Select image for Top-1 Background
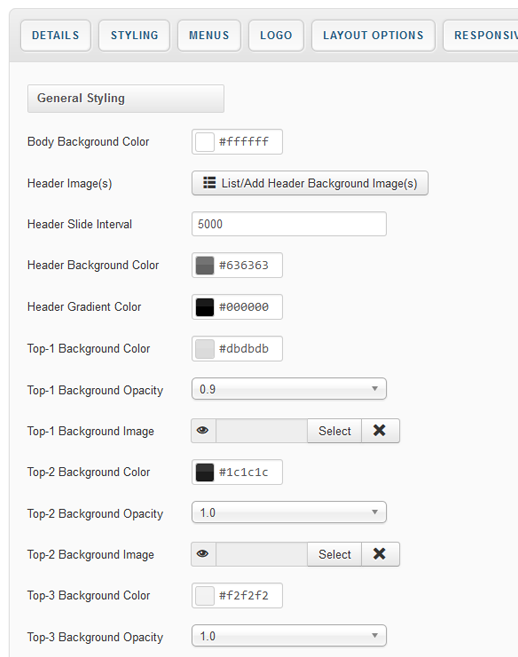Screen dimensions: 518x657 (x=334, y=430)
